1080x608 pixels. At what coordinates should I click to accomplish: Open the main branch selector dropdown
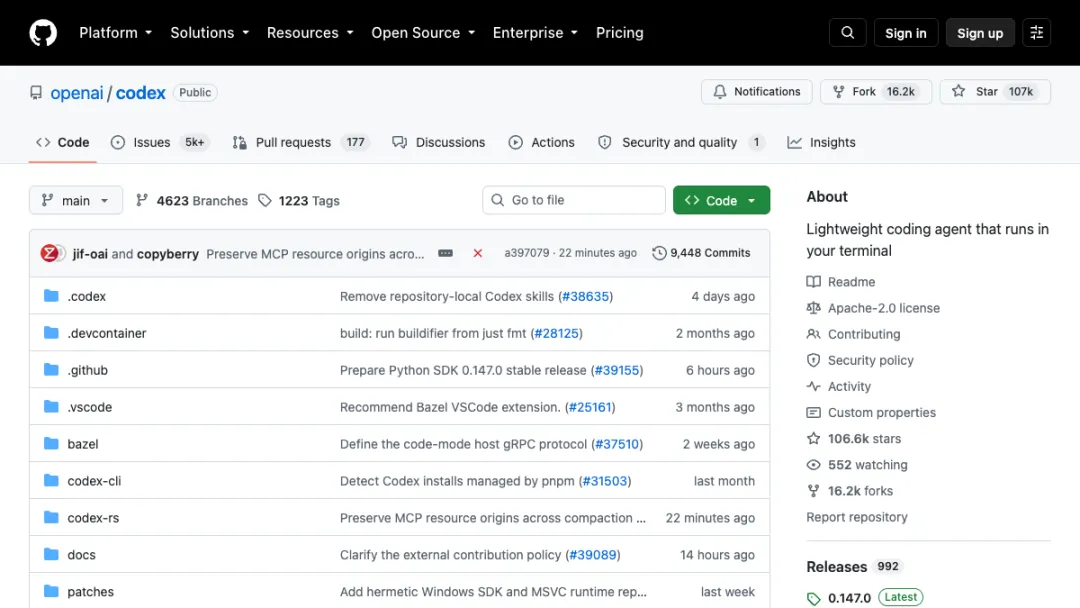pyautogui.click(x=76, y=200)
